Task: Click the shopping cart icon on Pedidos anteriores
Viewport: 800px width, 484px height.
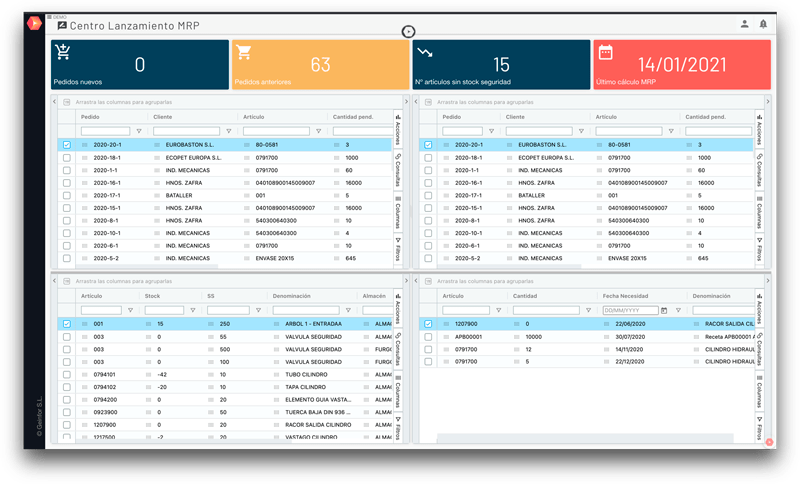Action: tap(243, 53)
